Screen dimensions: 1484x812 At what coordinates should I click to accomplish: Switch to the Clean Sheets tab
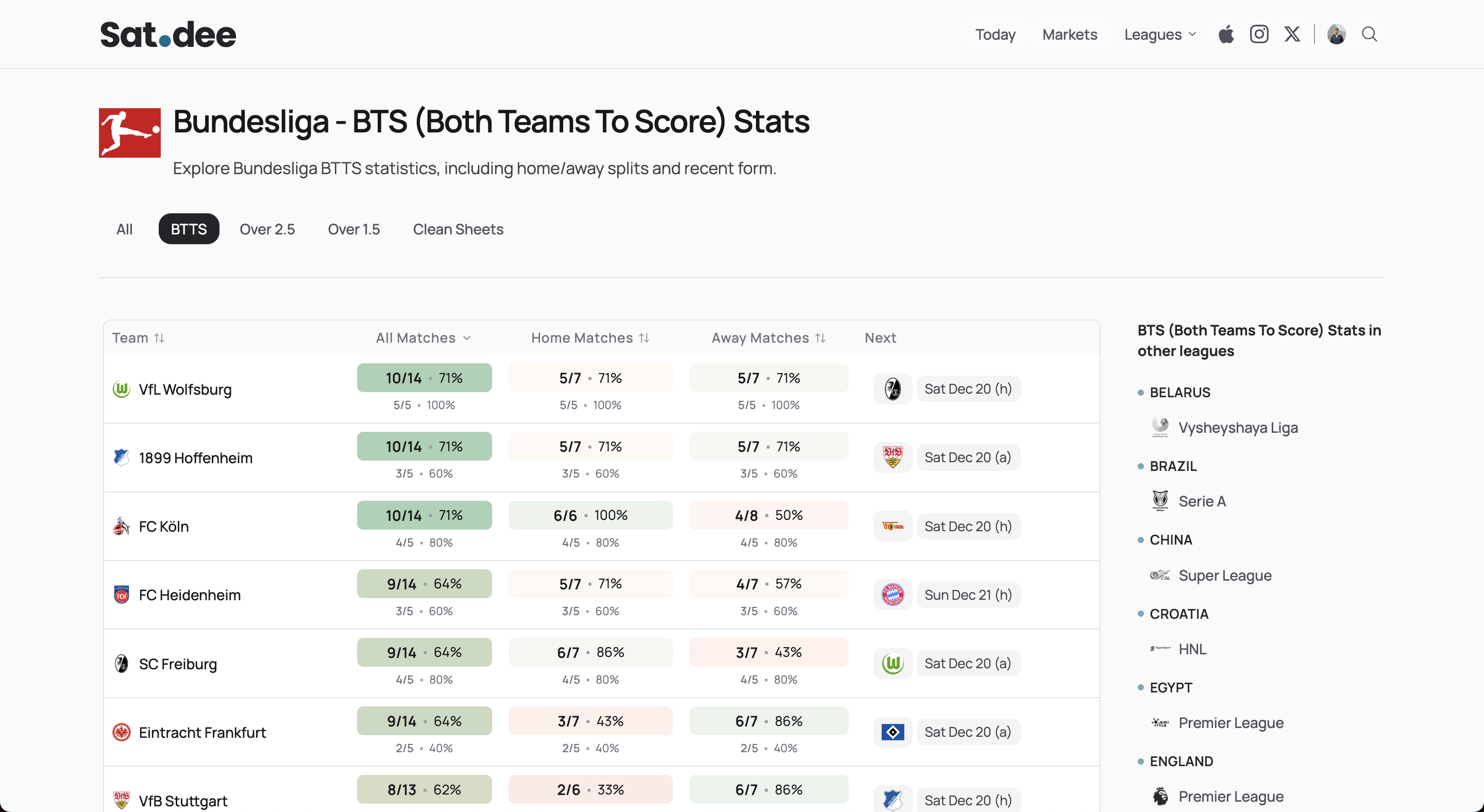(x=458, y=229)
